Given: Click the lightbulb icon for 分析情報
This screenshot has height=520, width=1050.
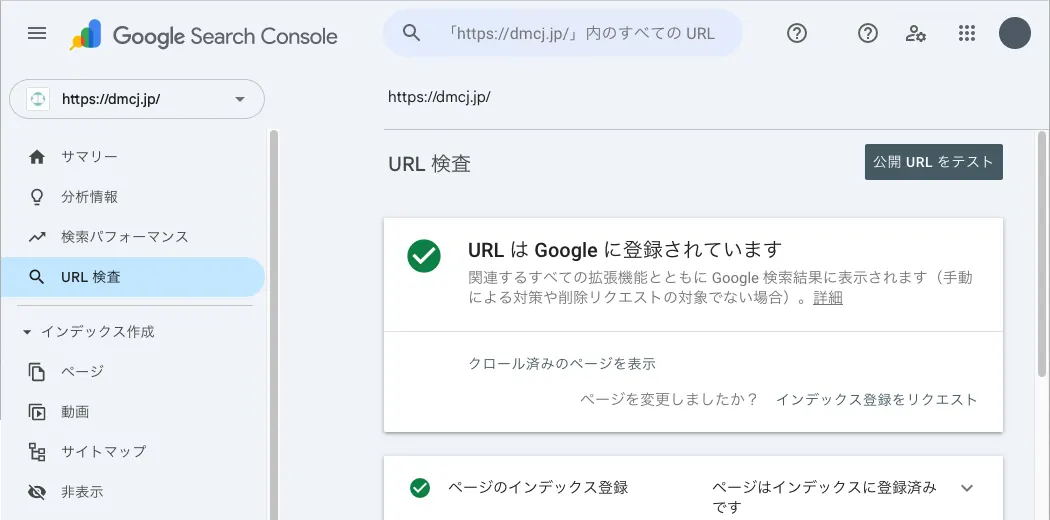Looking at the screenshot, I should (37, 197).
